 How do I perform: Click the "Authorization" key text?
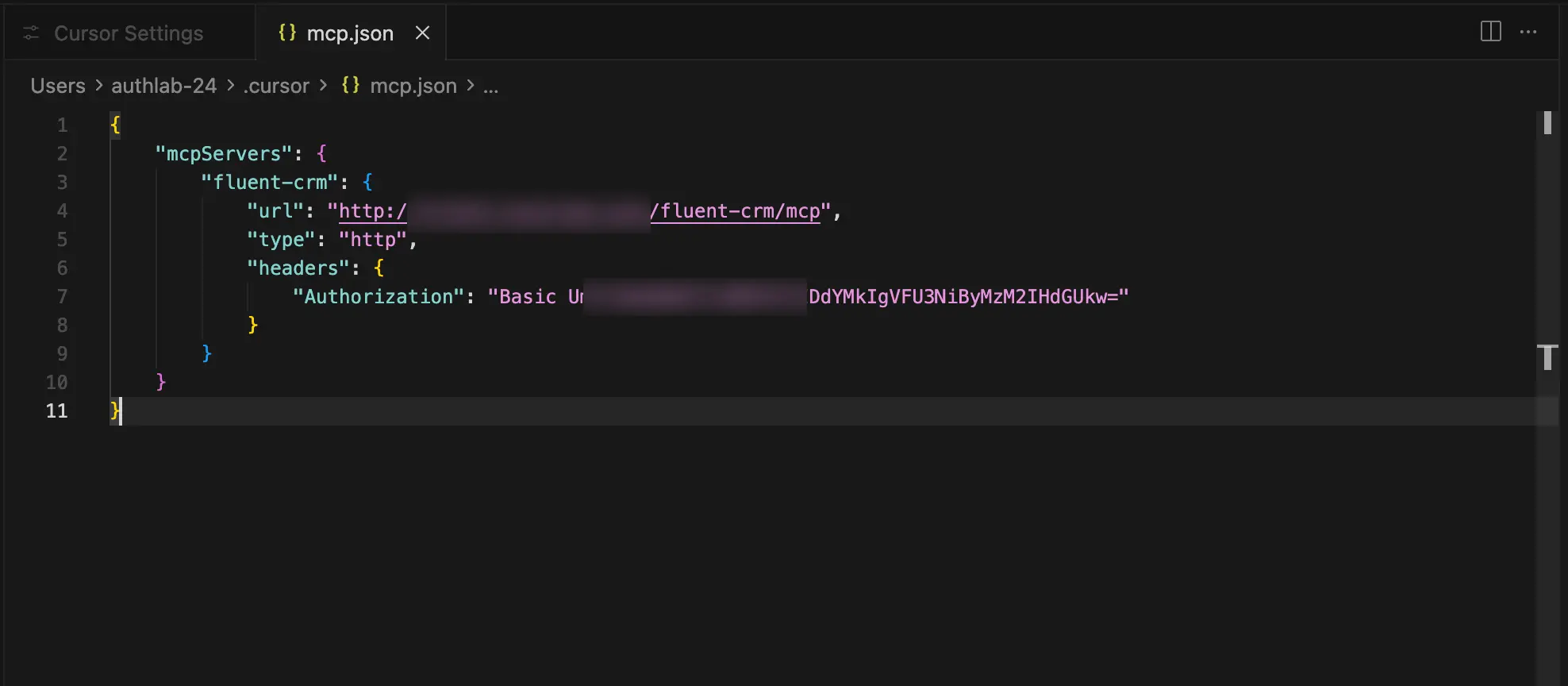(x=379, y=297)
